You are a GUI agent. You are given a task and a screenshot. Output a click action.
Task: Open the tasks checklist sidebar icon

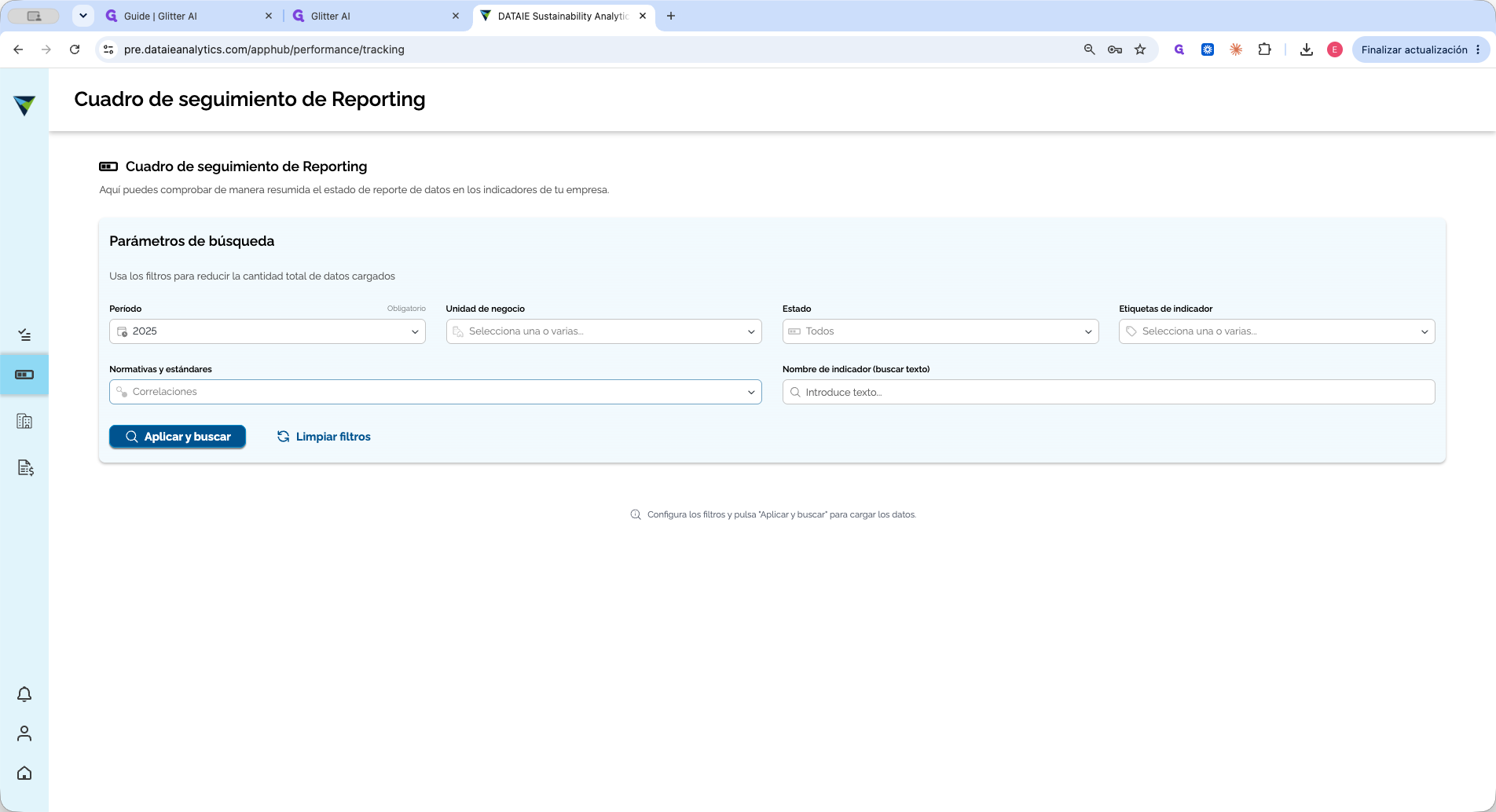point(24,335)
